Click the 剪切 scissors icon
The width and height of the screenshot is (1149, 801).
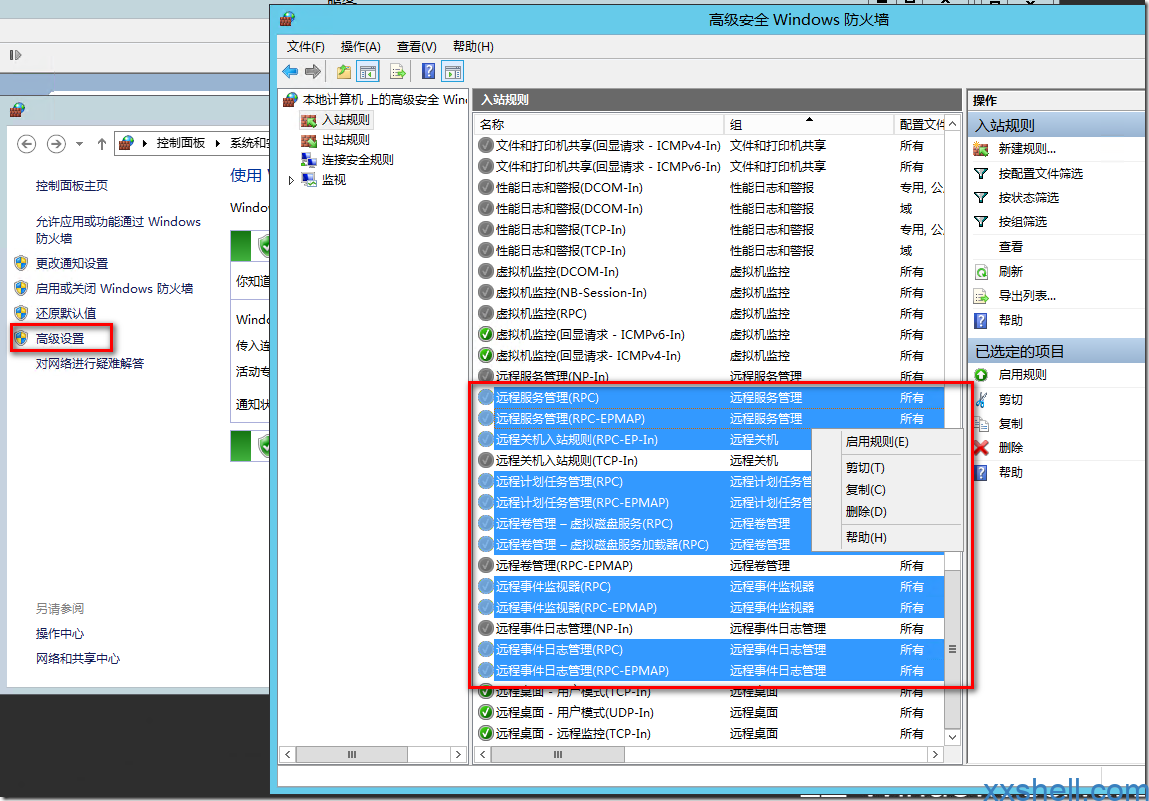[x=981, y=400]
